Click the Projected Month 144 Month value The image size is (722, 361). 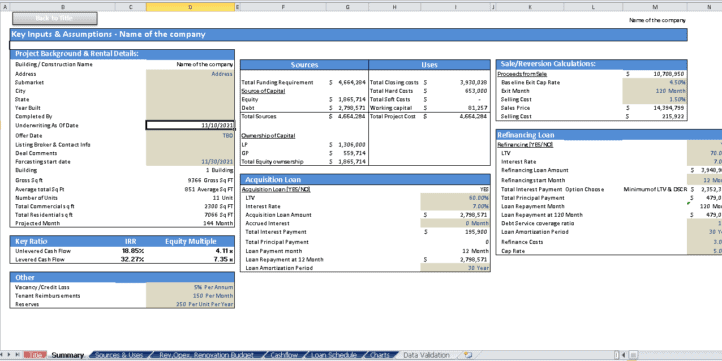[218, 223]
